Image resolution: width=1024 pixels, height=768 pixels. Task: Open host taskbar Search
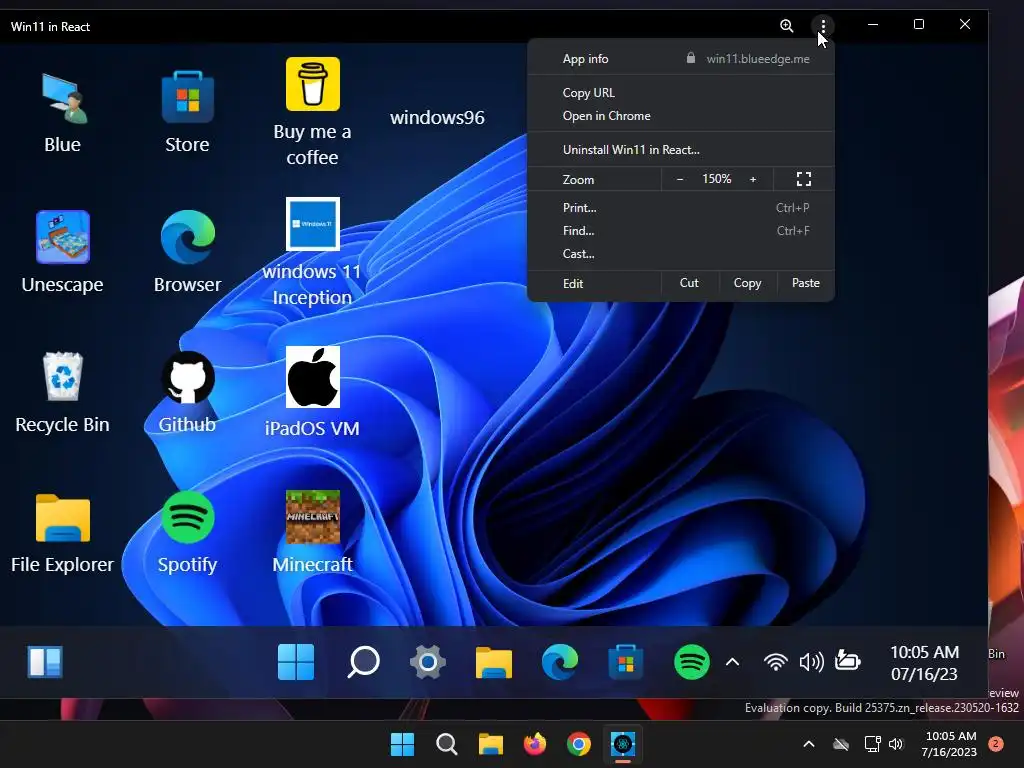tap(447, 744)
